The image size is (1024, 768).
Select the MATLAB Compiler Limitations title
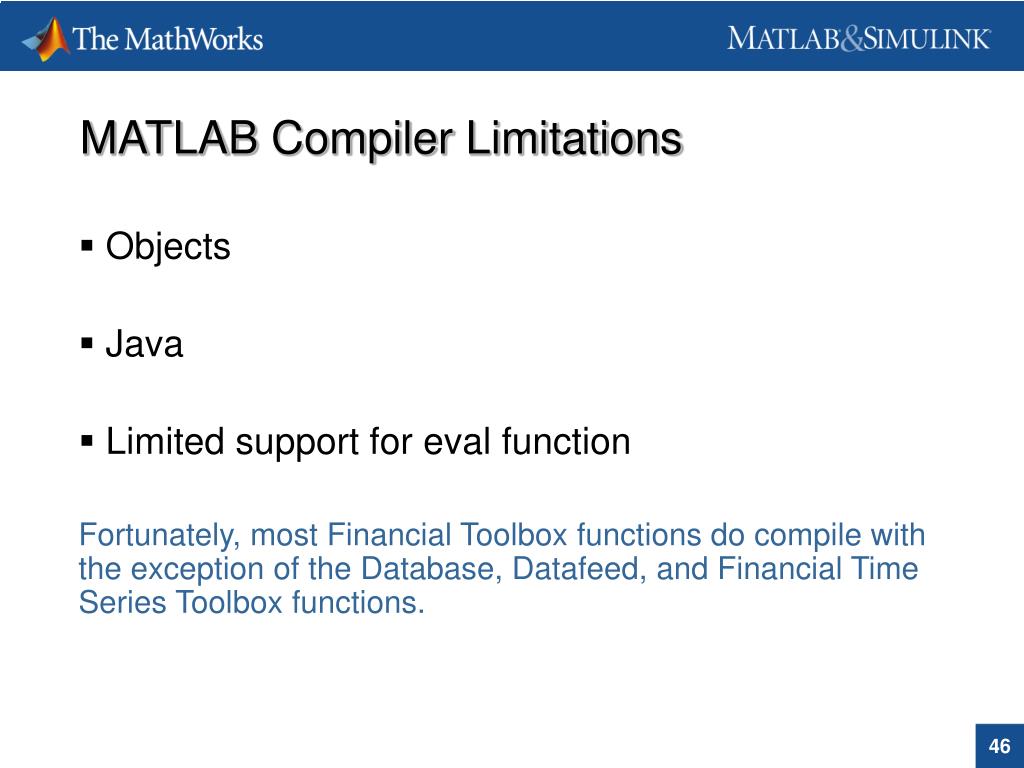(381, 139)
